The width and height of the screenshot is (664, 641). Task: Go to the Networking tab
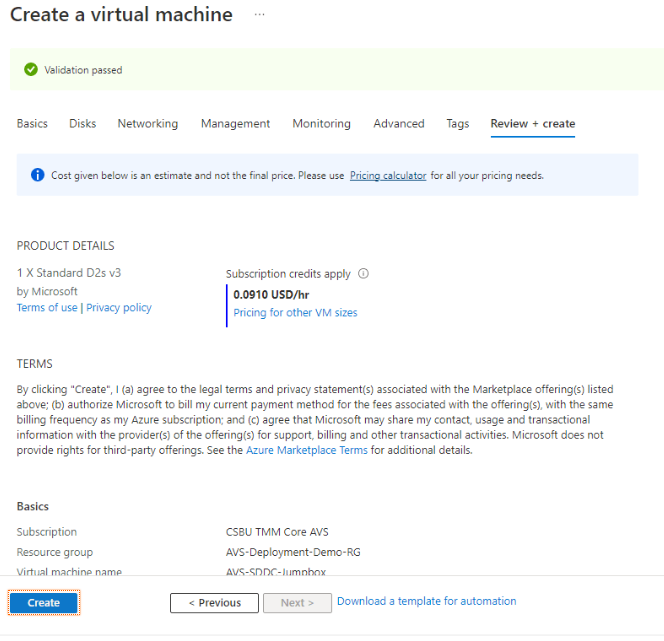pyautogui.click(x=148, y=124)
